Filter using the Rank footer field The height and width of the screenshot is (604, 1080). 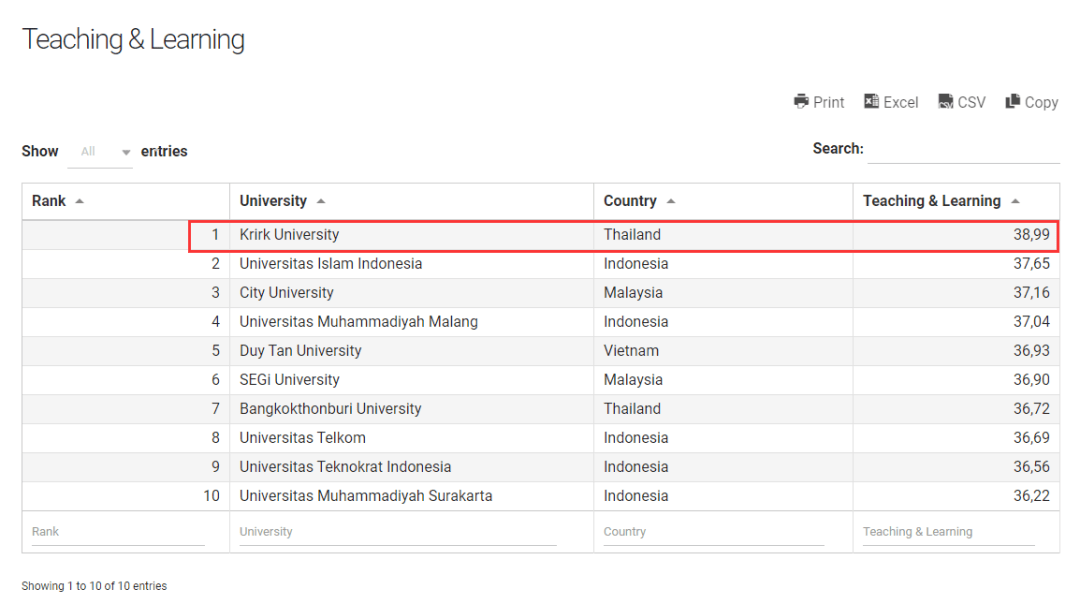(x=117, y=532)
